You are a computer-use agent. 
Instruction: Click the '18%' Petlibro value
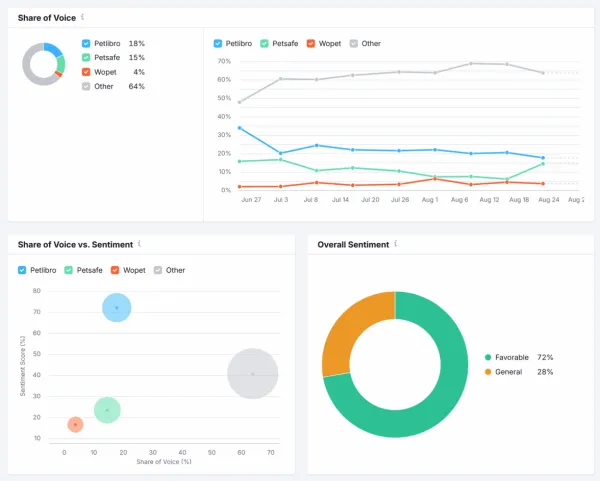click(x=137, y=43)
